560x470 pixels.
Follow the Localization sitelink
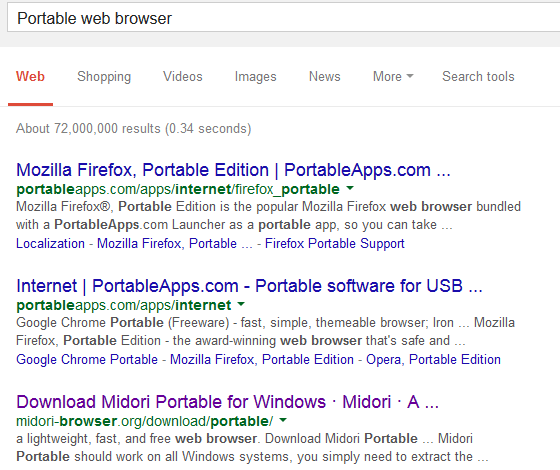tap(50, 244)
